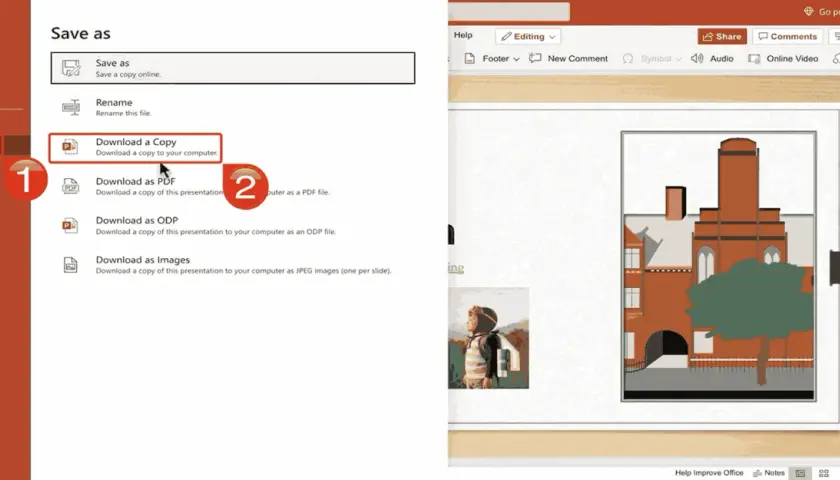Viewport: 840px width, 480px height.
Task: Click the New Comment icon
Action: tap(535, 58)
